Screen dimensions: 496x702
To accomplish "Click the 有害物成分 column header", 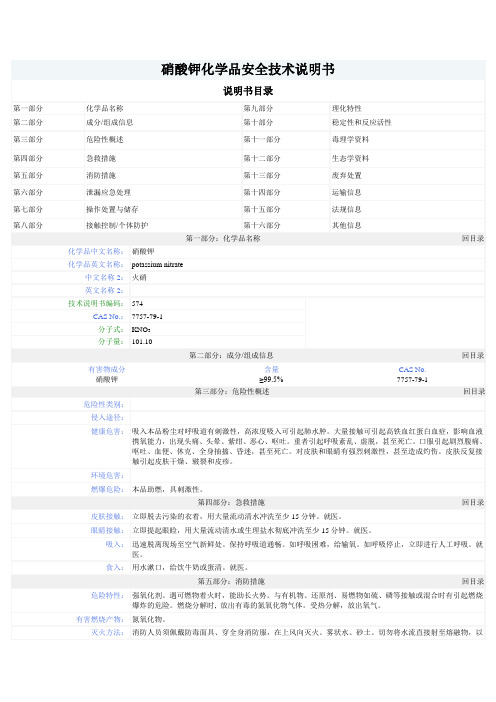I will tap(107, 369).
